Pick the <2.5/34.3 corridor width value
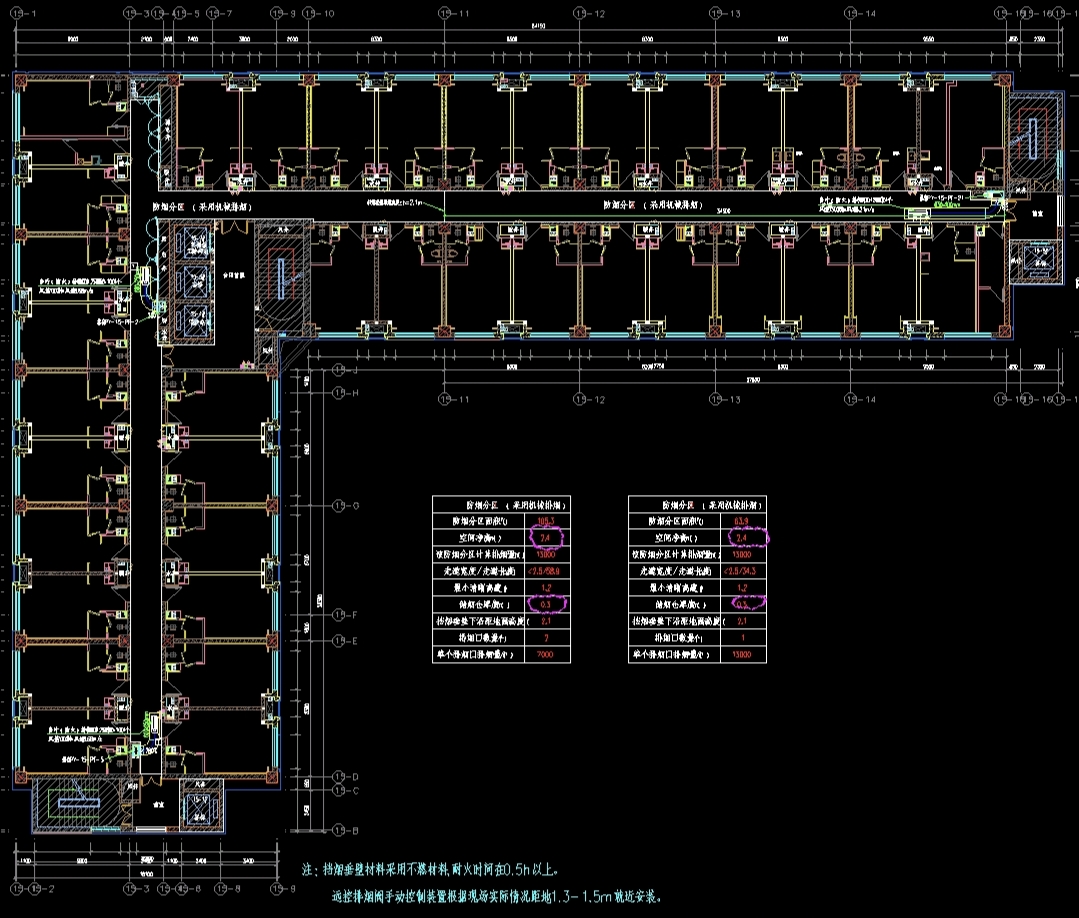 click(x=741, y=571)
